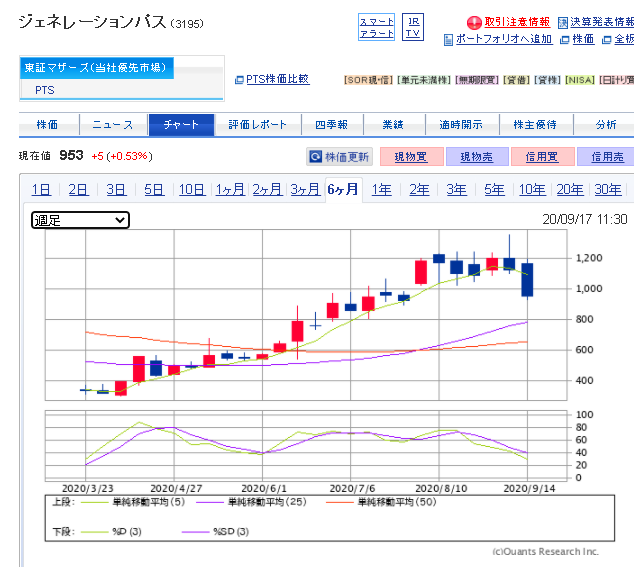Viewport: 634px width, 567px height.
Task: Select the 1ヶ月 chart period
Action: [230, 190]
